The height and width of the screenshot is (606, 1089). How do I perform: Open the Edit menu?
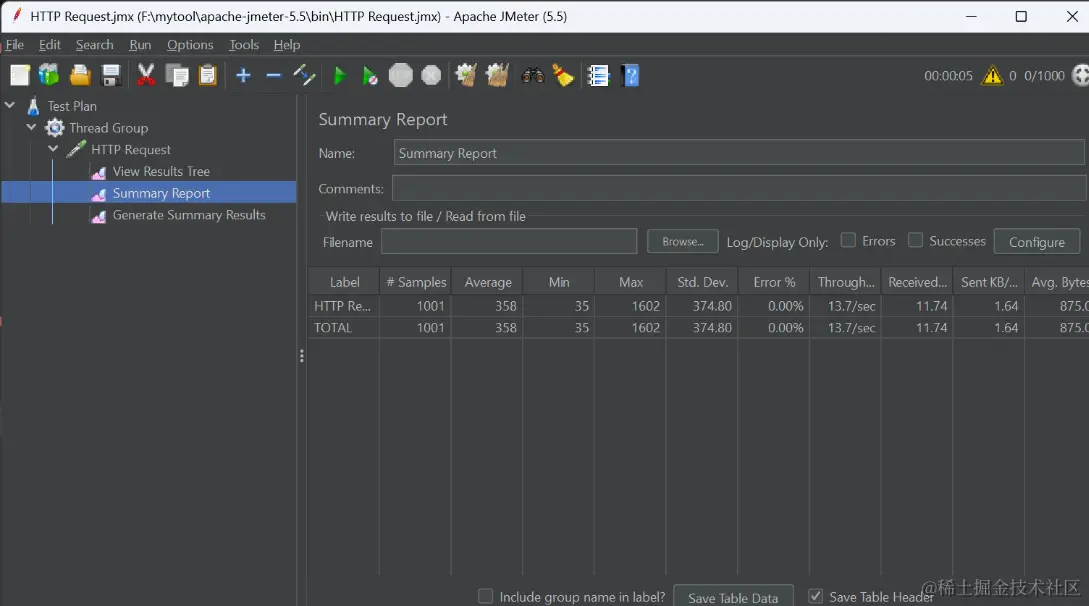49,44
